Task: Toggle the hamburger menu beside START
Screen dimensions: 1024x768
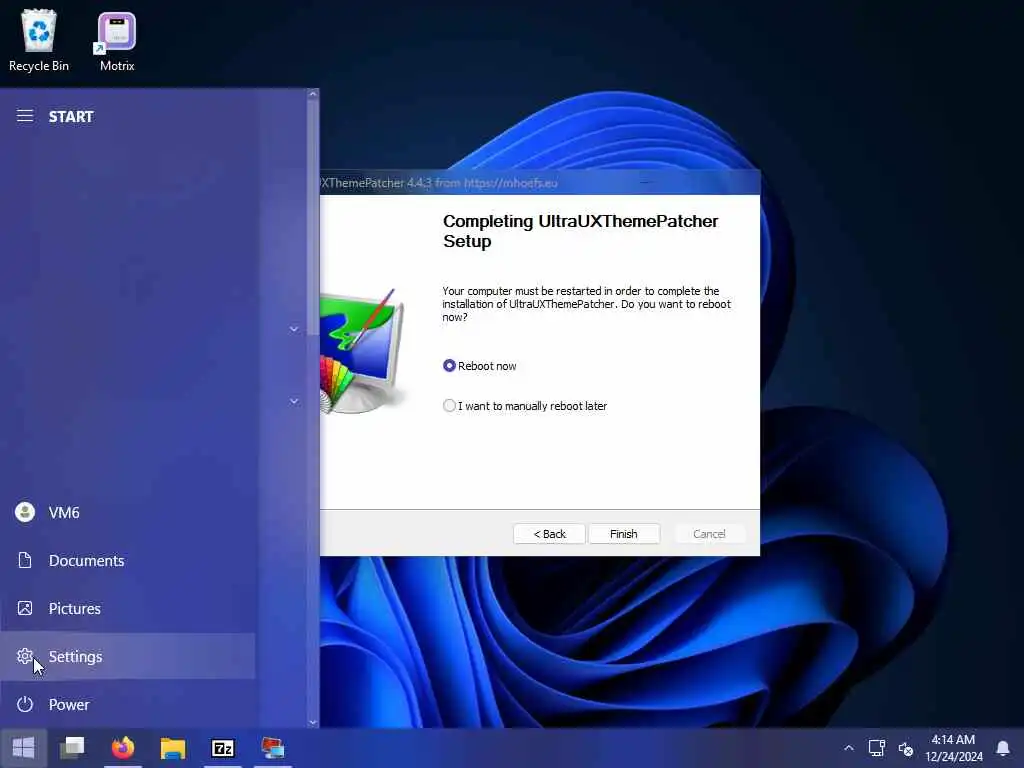Action: click(x=25, y=116)
